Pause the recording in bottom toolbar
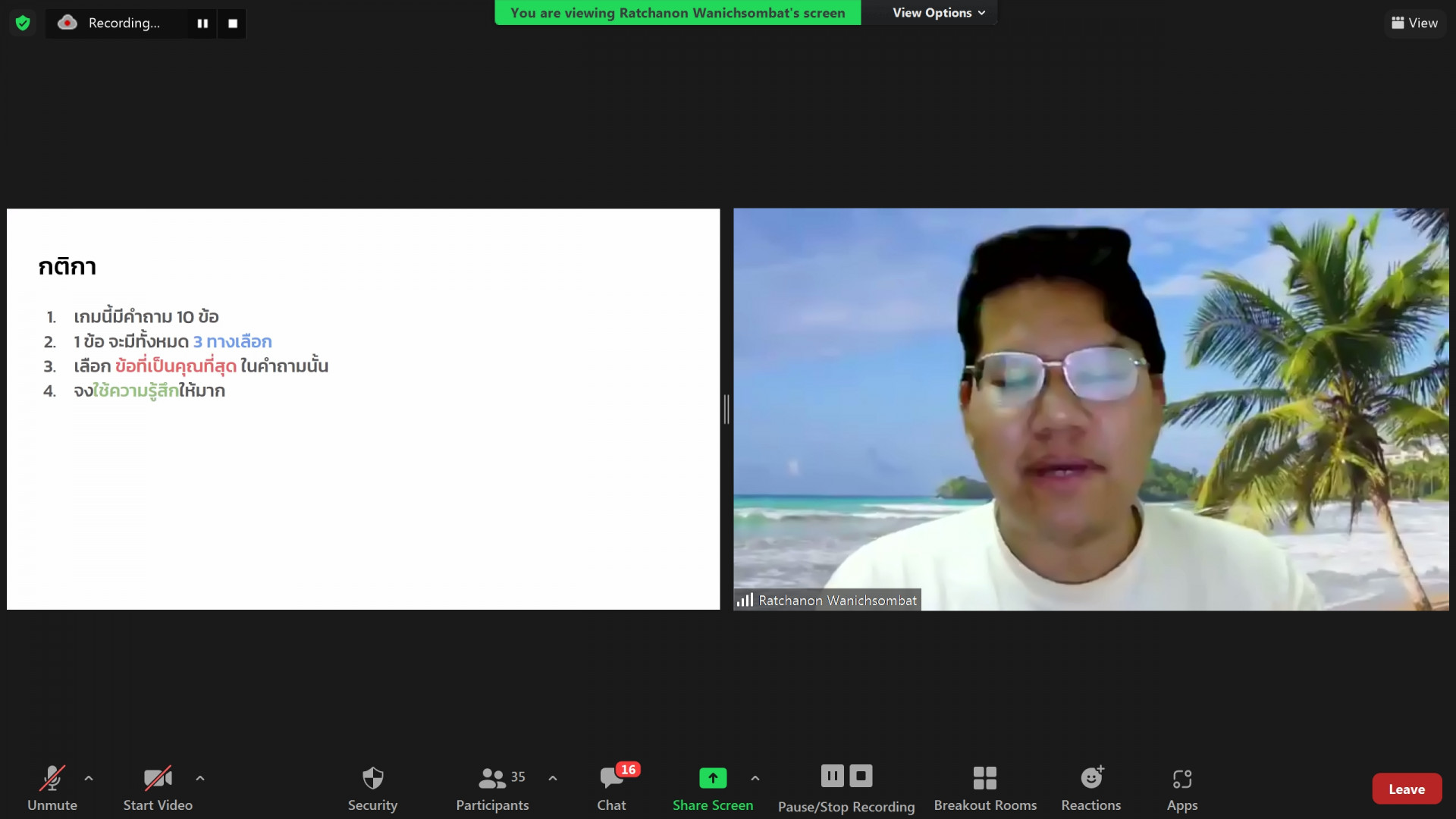1456x819 pixels. [832, 776]
